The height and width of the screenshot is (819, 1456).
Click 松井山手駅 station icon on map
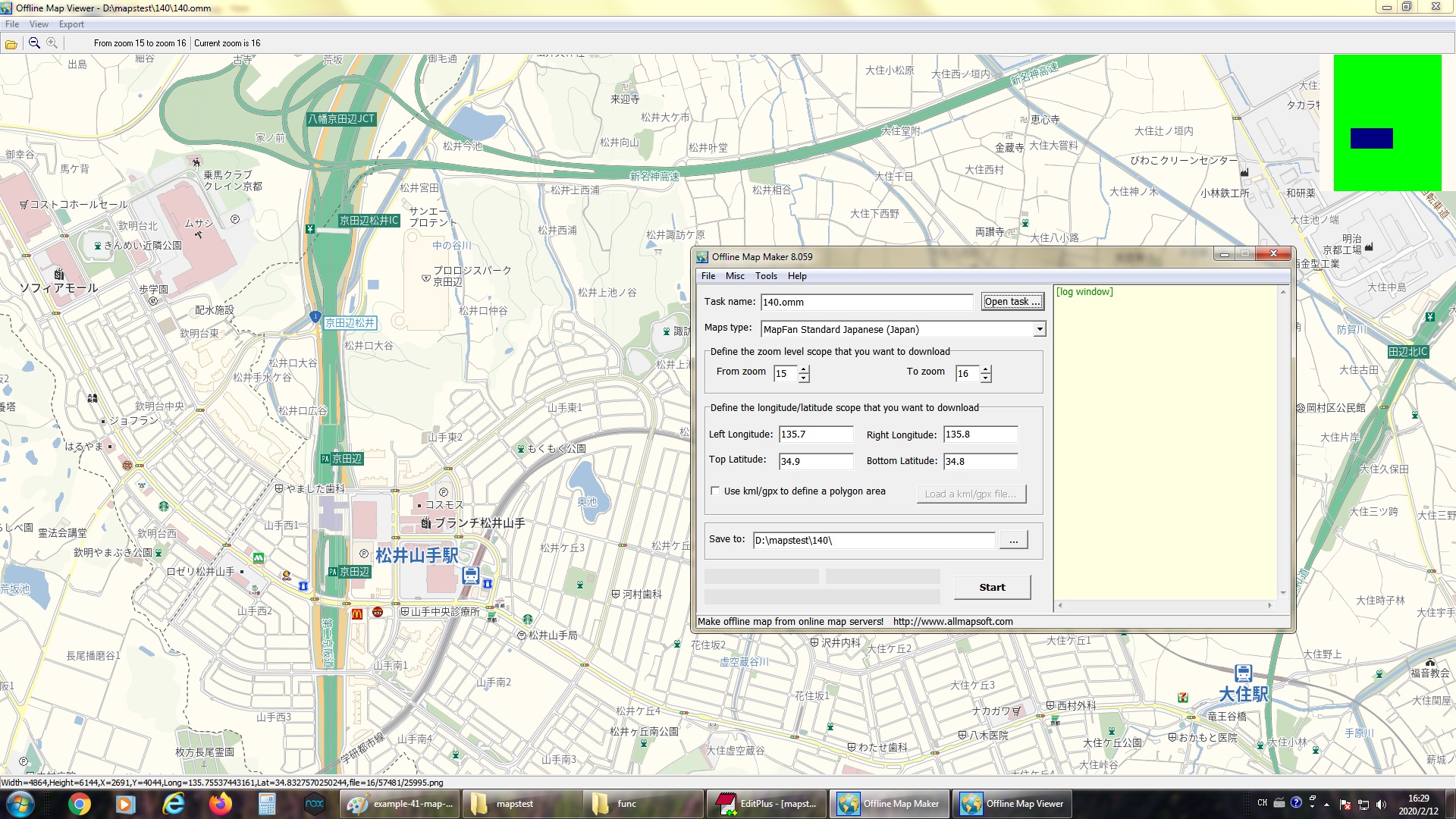click(x=470, y=575)
